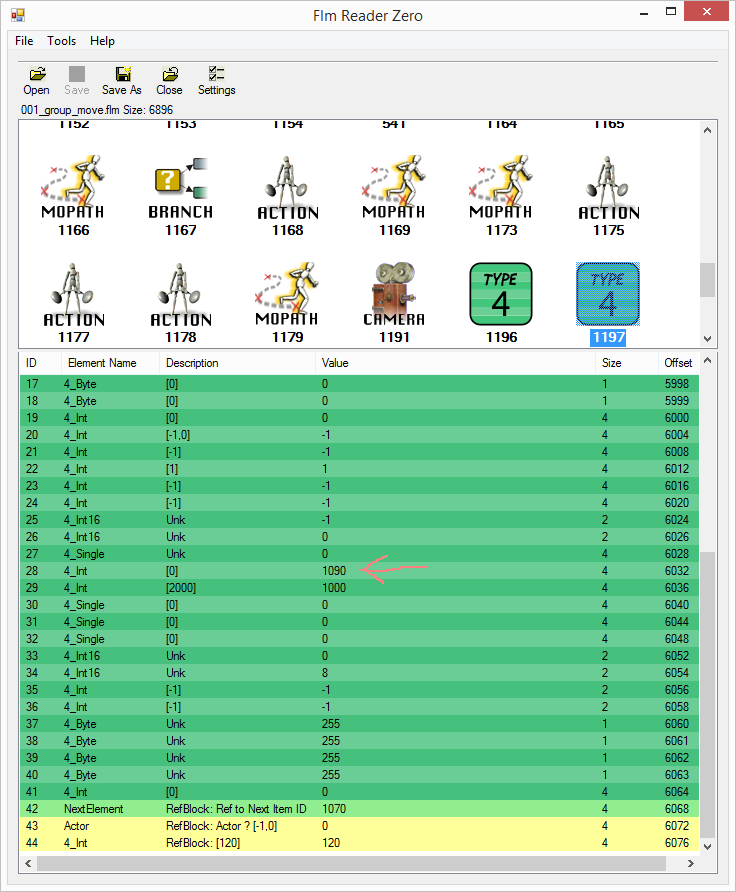Open the Settings toolbar icon
Screen dimensions: 736x892
(x=217, y=81)
